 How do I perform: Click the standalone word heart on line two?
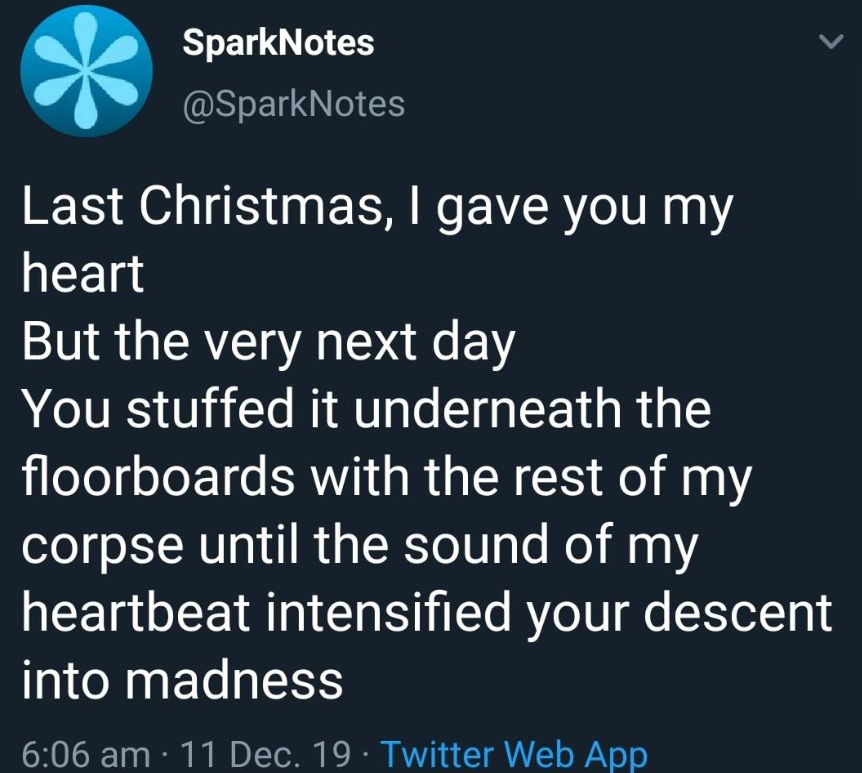[83, 273]
